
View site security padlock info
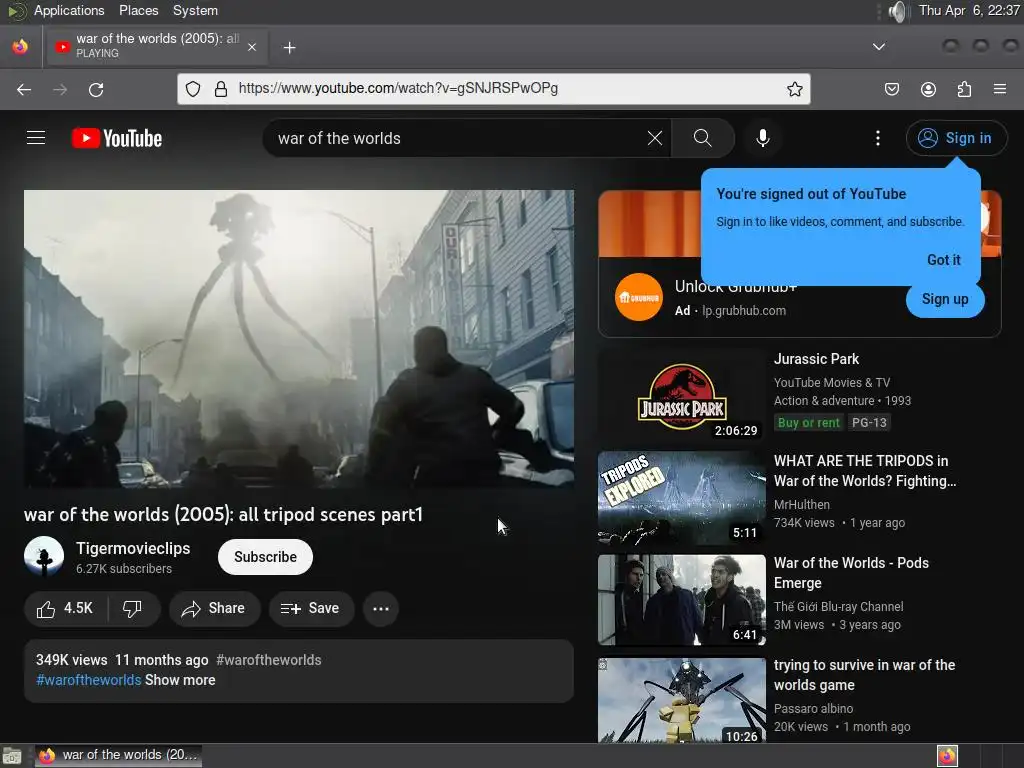click(221, 89)
